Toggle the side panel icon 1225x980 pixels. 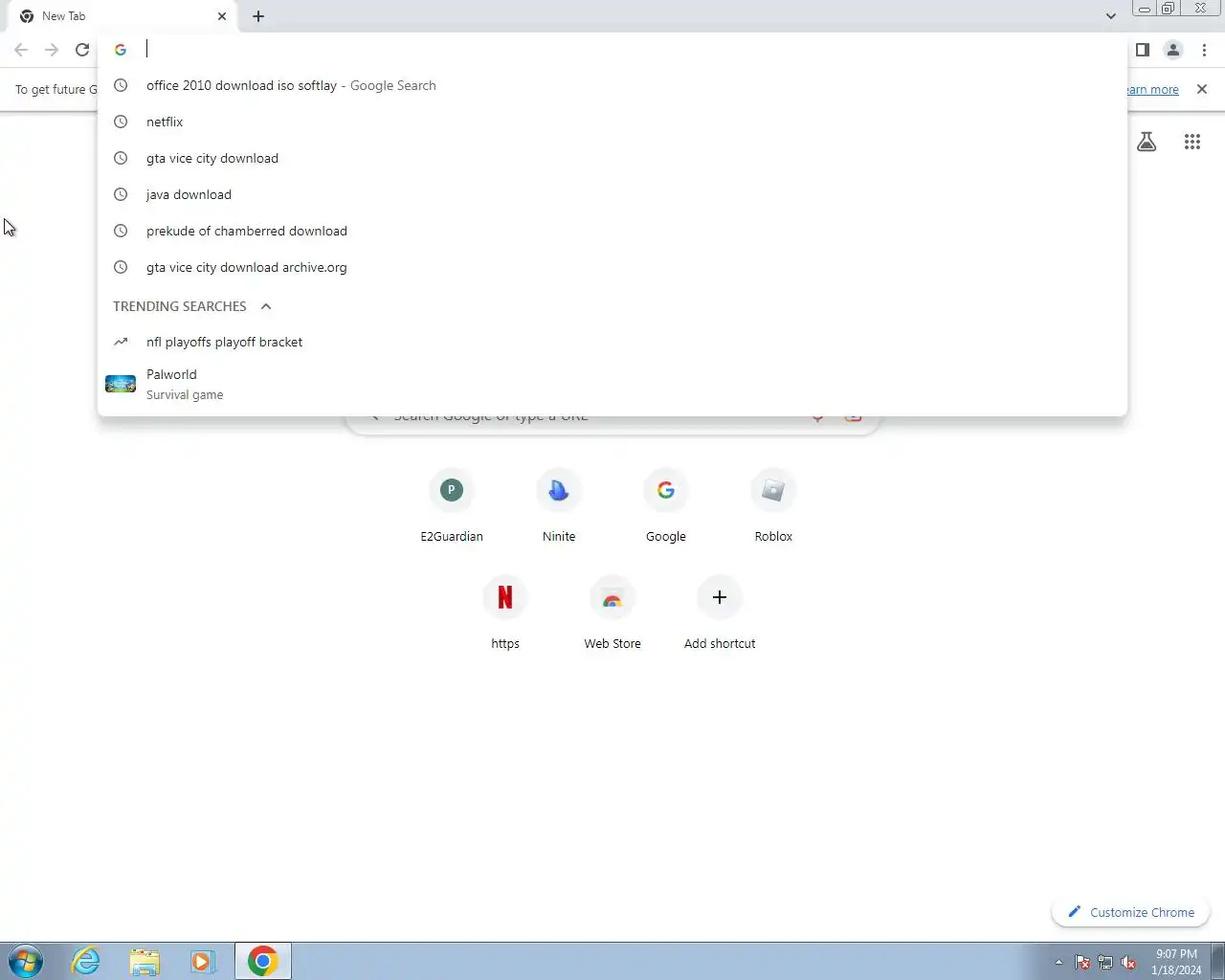(1143, 50)
